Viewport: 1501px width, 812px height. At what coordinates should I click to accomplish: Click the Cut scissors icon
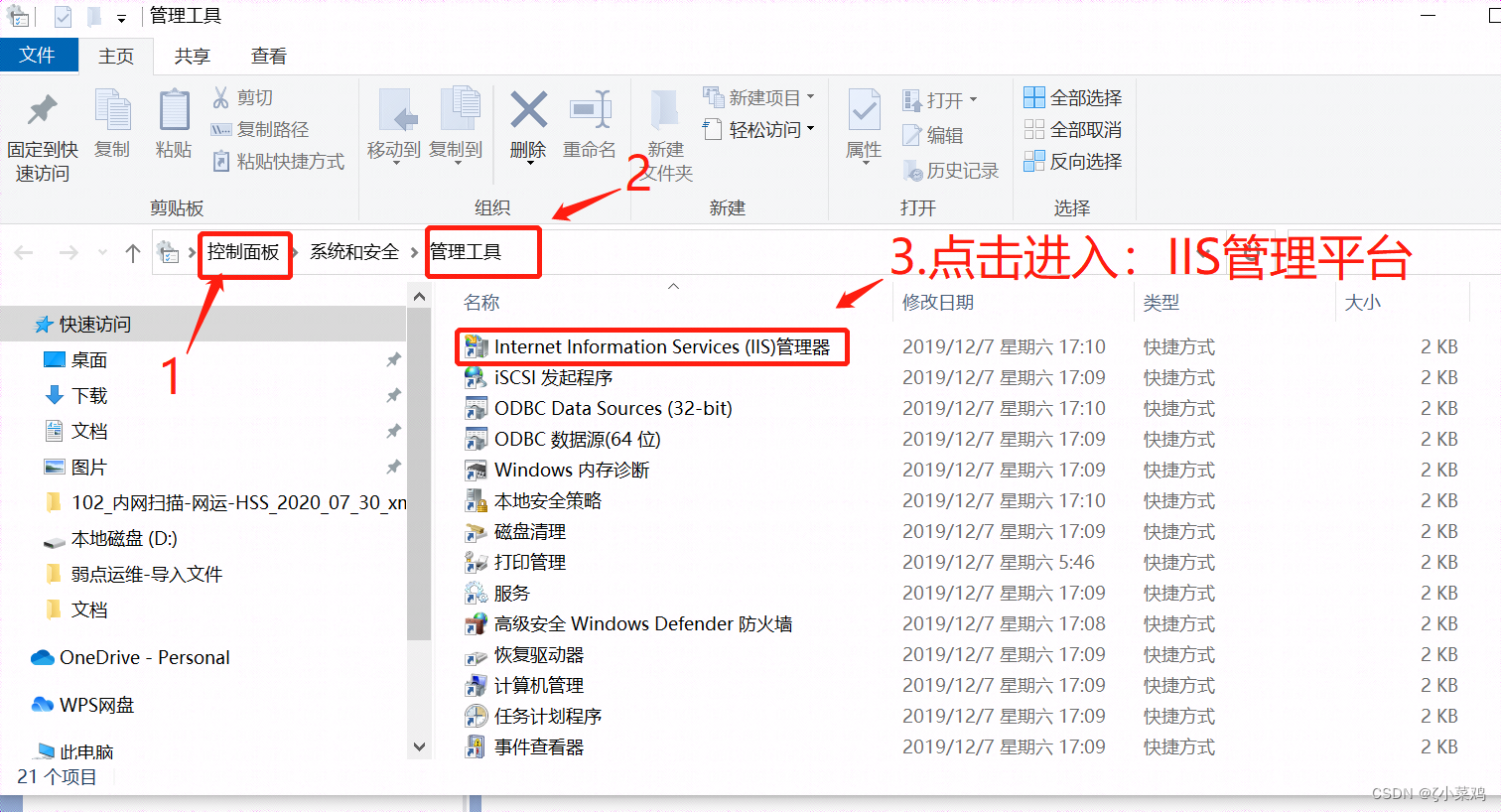[220, 97]
